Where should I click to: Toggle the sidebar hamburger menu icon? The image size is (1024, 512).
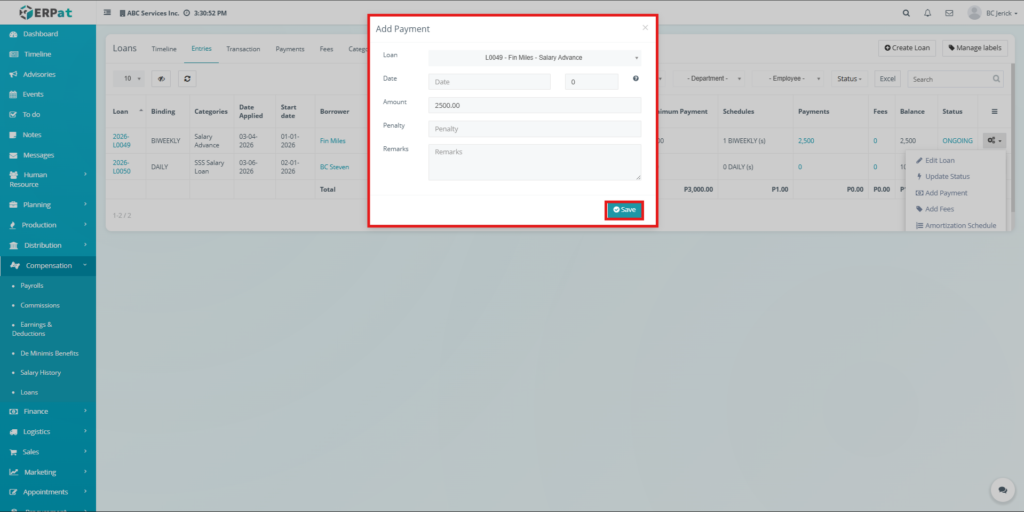(x=108, y=13)
